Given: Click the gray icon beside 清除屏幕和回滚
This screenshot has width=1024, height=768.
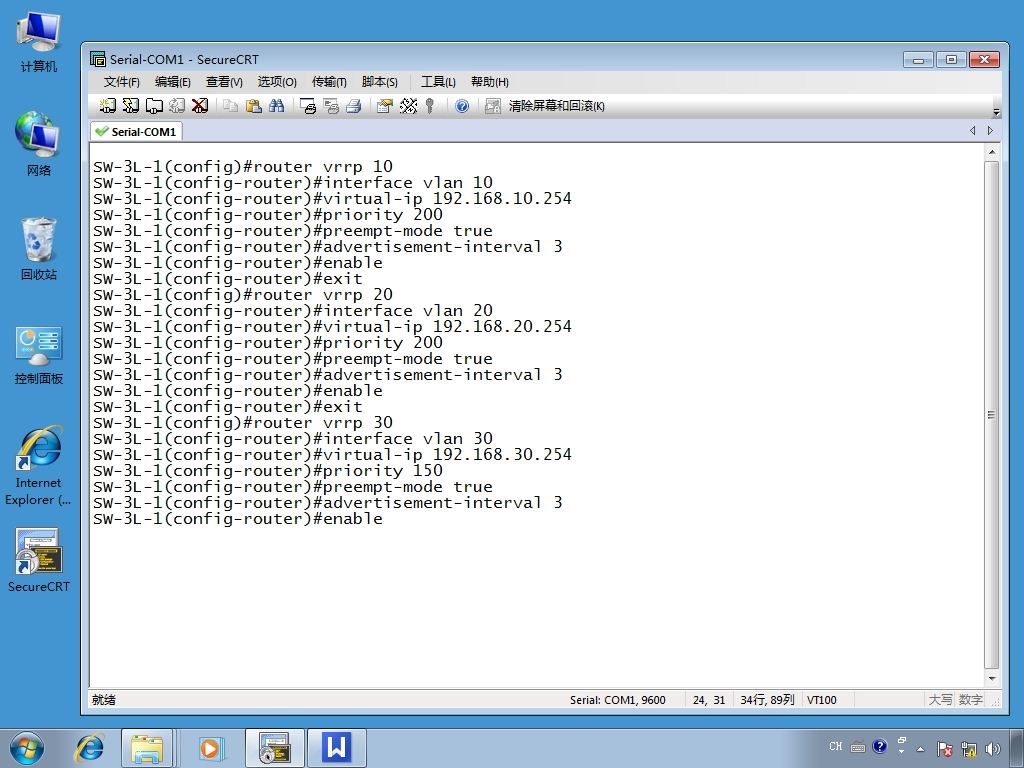Looking at the screenshot, I should (x=493, y=106).
